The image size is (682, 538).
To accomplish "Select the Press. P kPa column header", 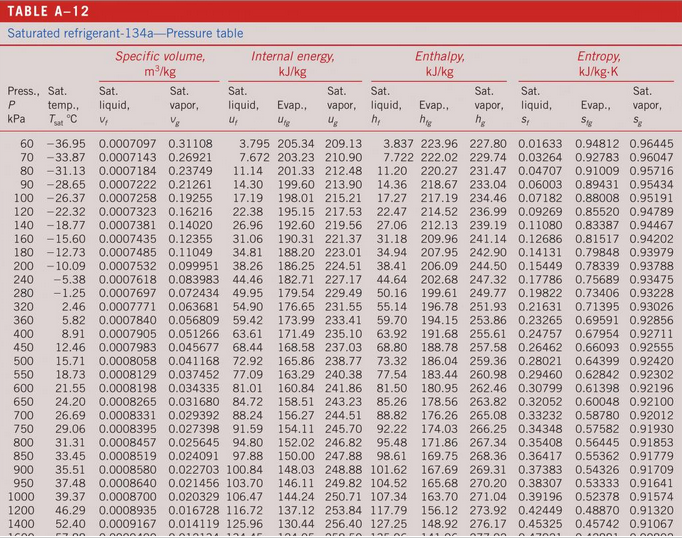I will click(x=23, y=104).
